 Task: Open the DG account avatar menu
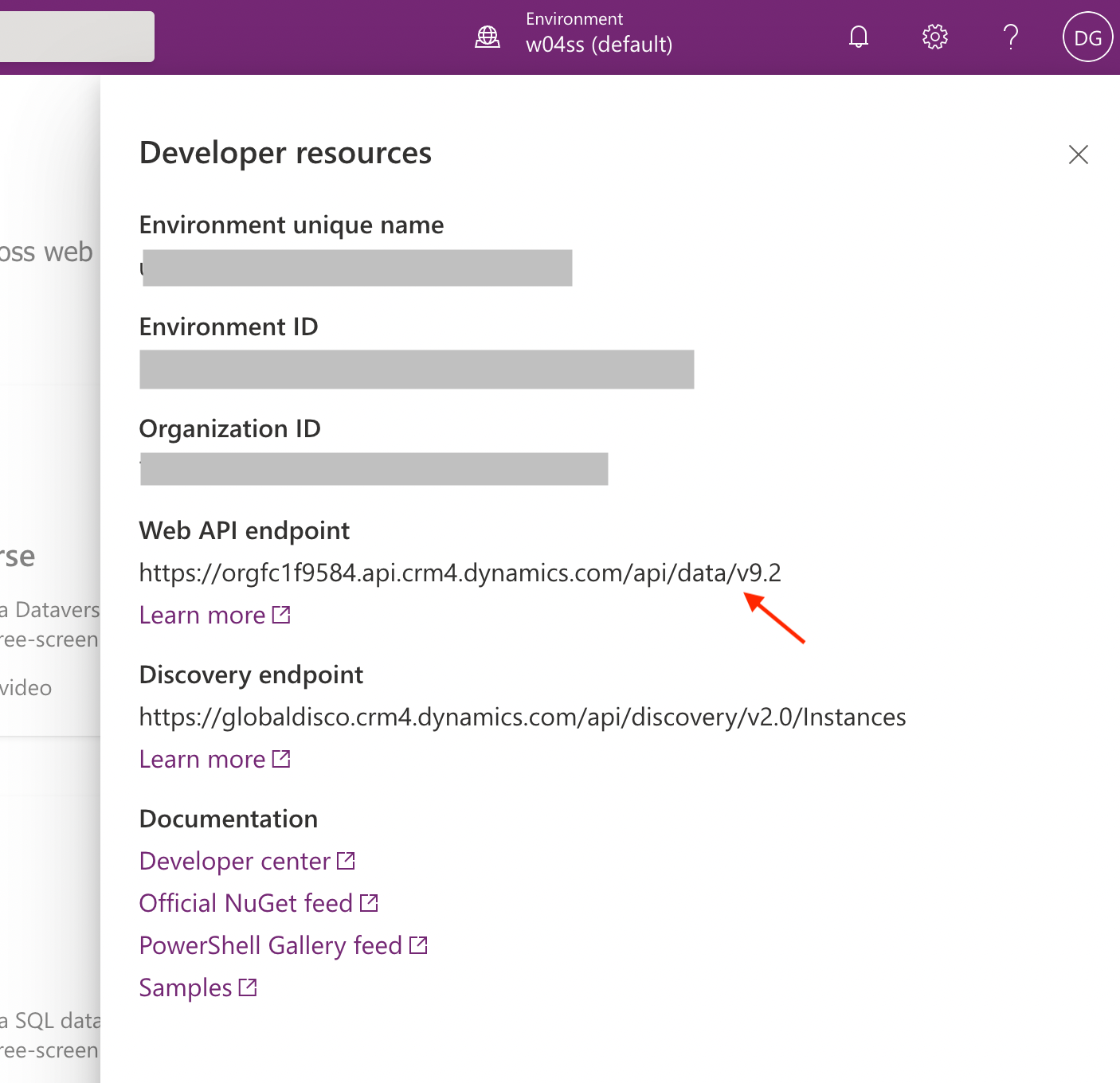coord(1087,37)
